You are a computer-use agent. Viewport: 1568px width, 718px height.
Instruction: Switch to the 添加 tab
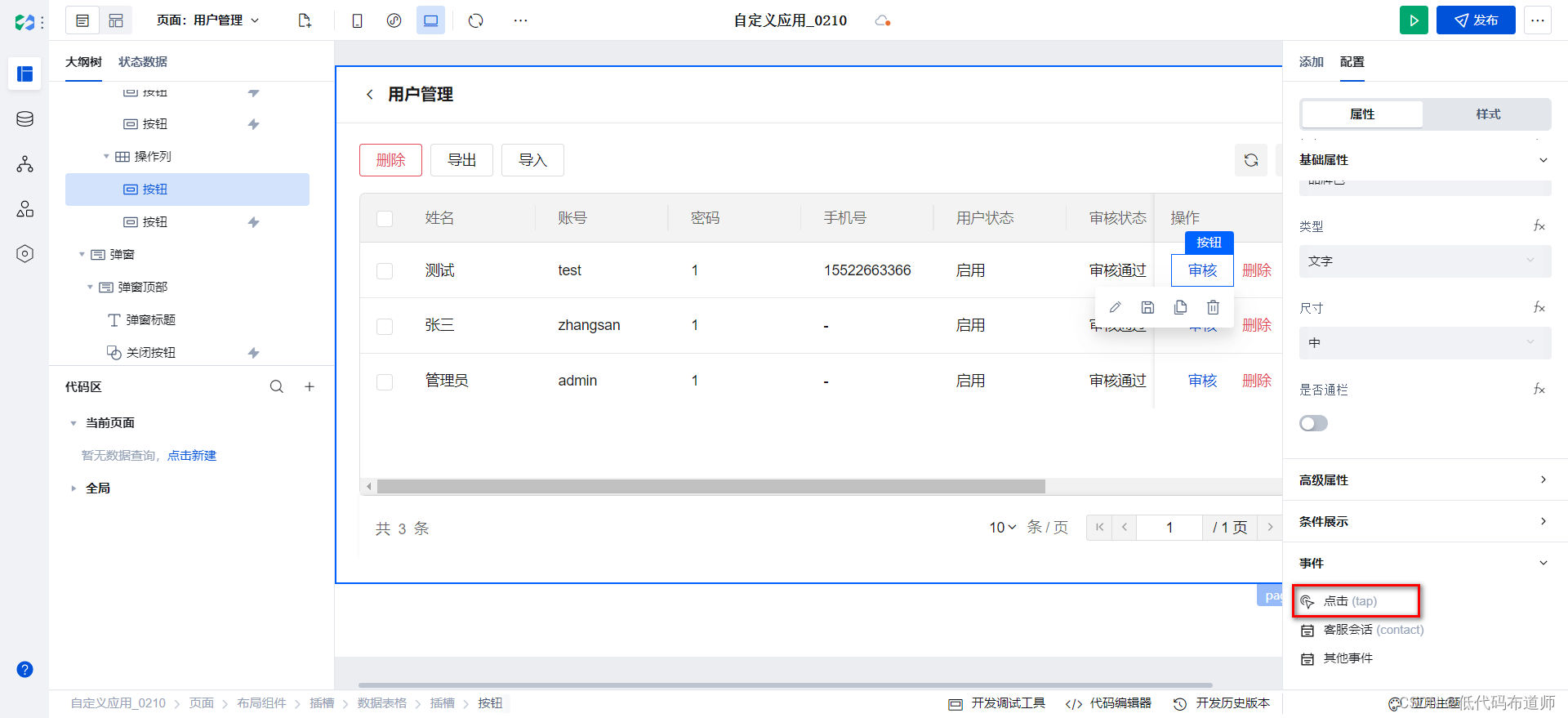pyautogui.click(x=1311, y=62)
